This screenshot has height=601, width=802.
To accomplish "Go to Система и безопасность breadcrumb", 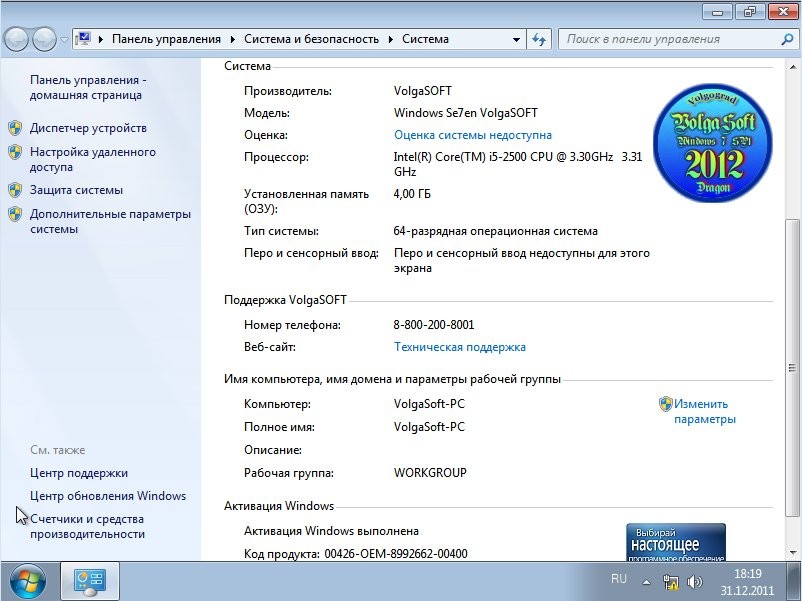I will tap(311, 39).
